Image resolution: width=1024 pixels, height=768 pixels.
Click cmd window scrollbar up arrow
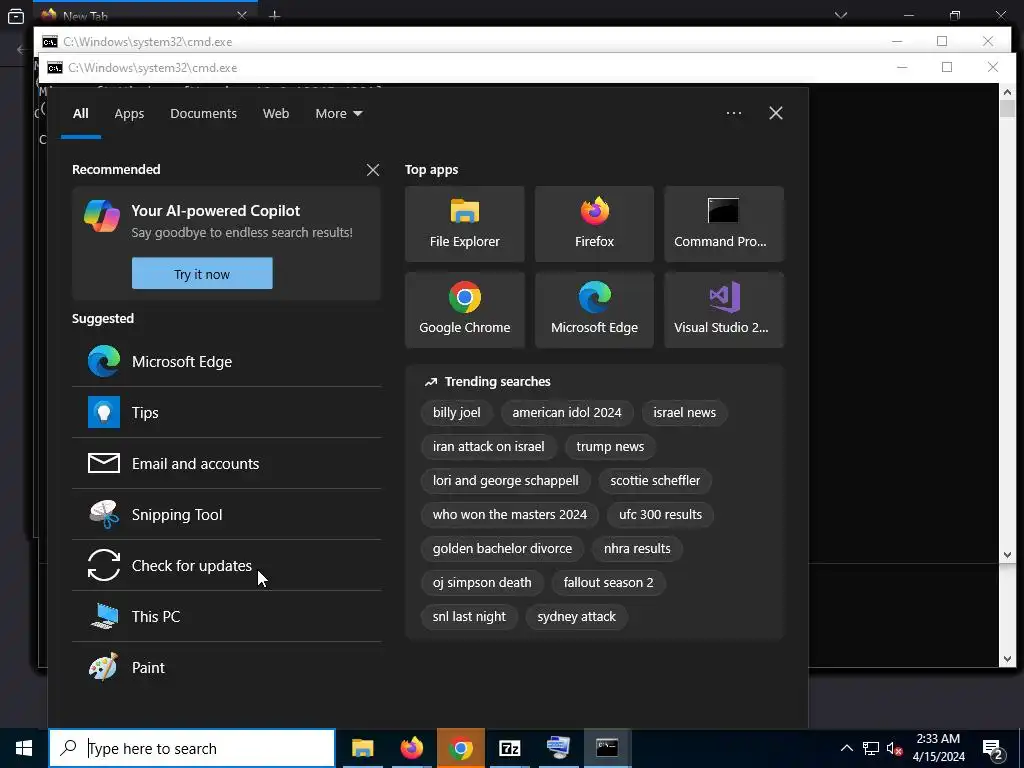pos(1006,93)
